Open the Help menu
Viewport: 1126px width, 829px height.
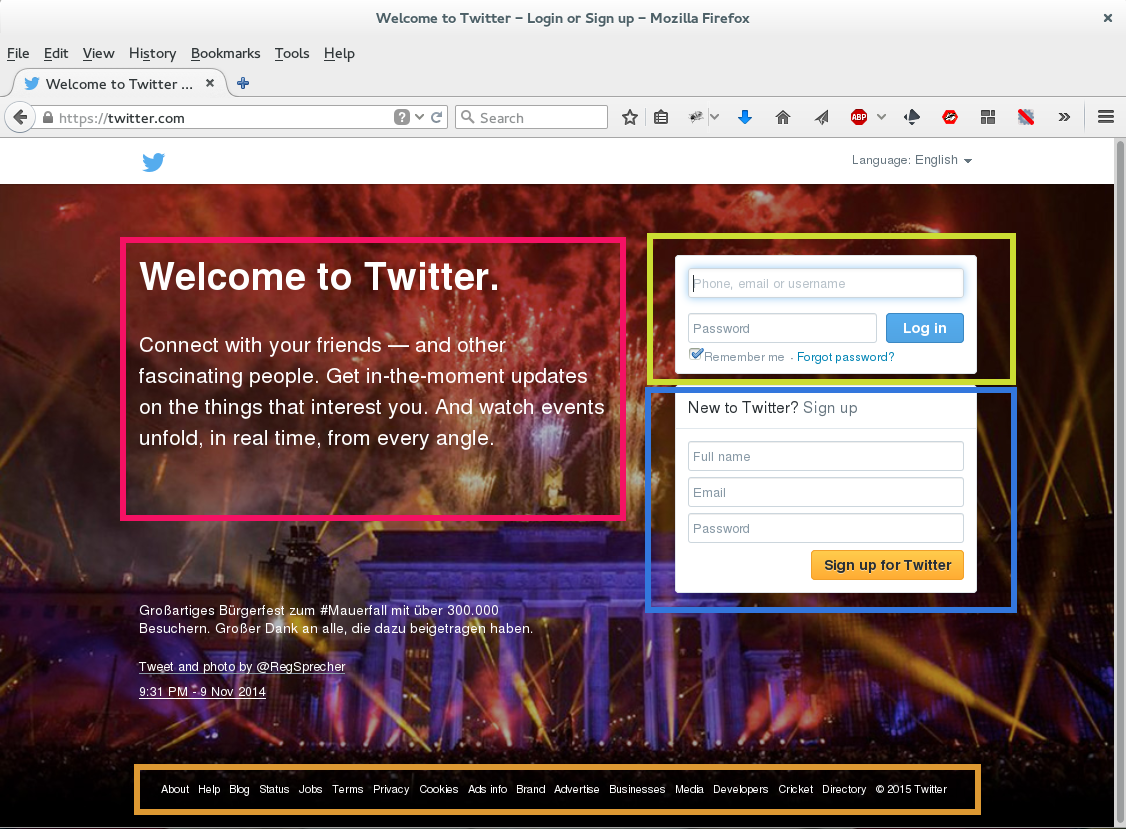(x=339, y=53)
